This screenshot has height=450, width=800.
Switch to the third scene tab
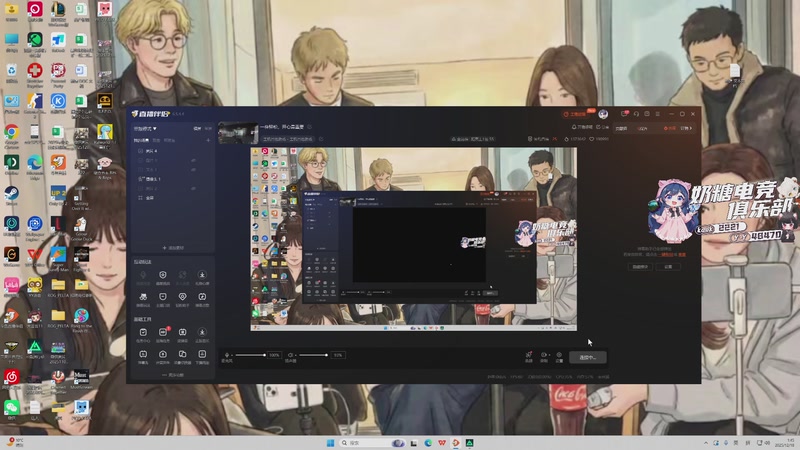(x=169, y=140)
